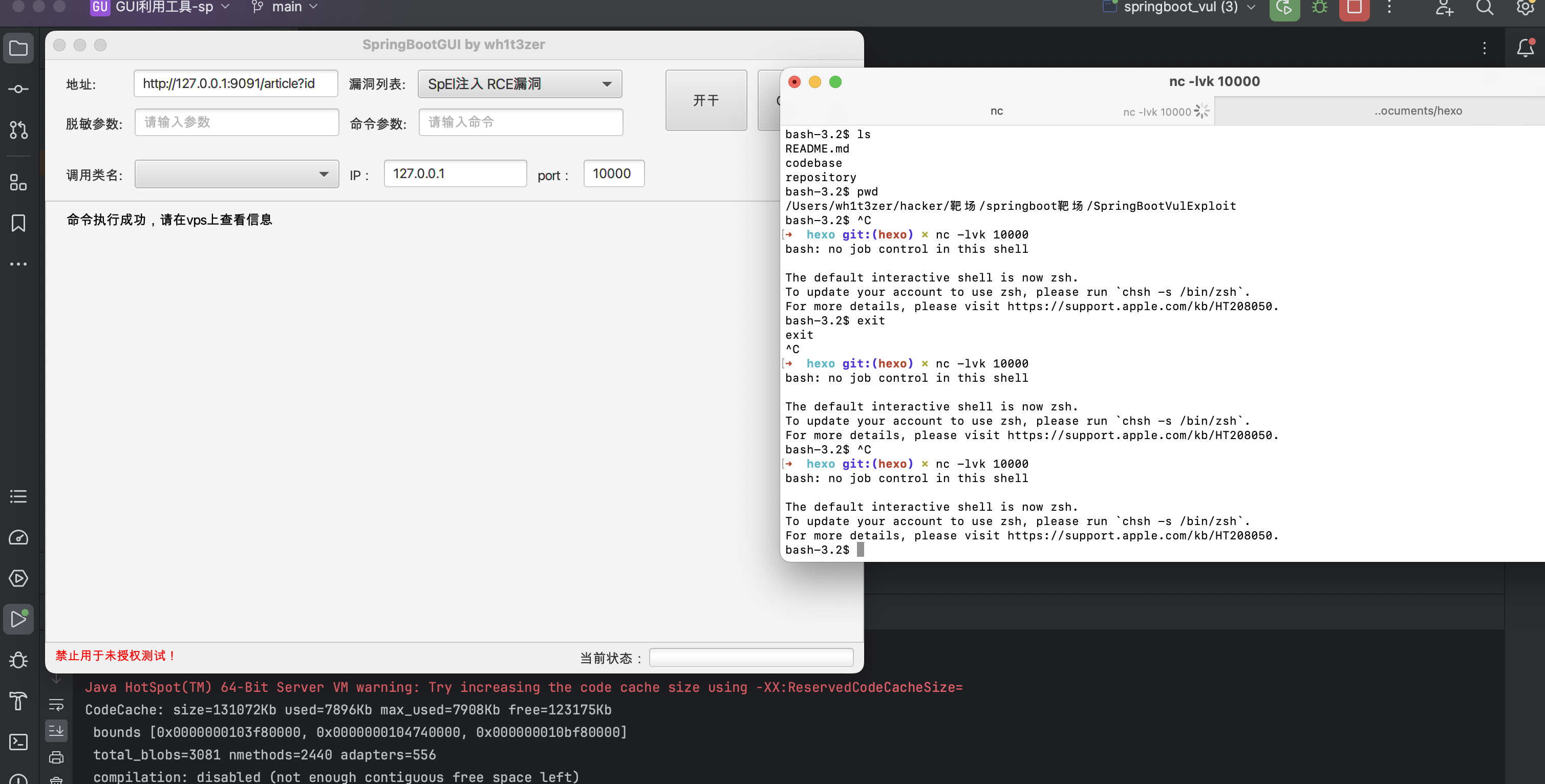Screen dimensions: 1545x784
Task: Click the 命令参数 input field
Action: pos(520,122)
